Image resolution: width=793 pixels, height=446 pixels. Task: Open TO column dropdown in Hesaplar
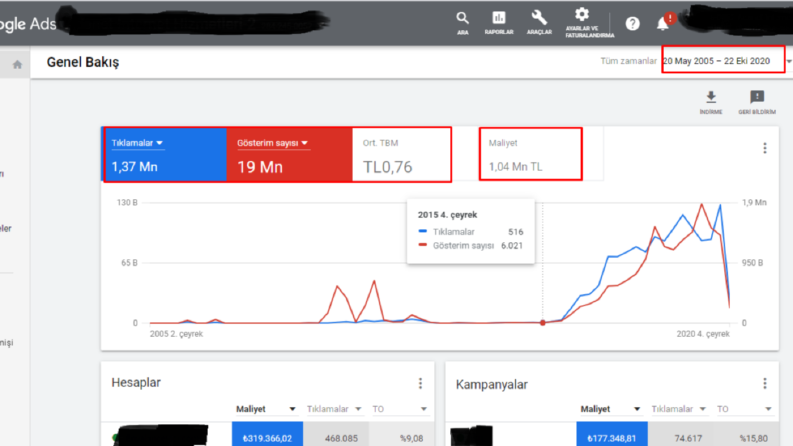(424, 409)
